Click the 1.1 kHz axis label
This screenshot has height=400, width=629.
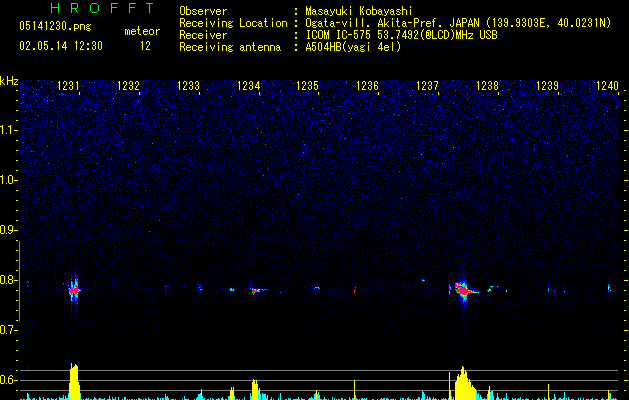click(x=9, y=130)
